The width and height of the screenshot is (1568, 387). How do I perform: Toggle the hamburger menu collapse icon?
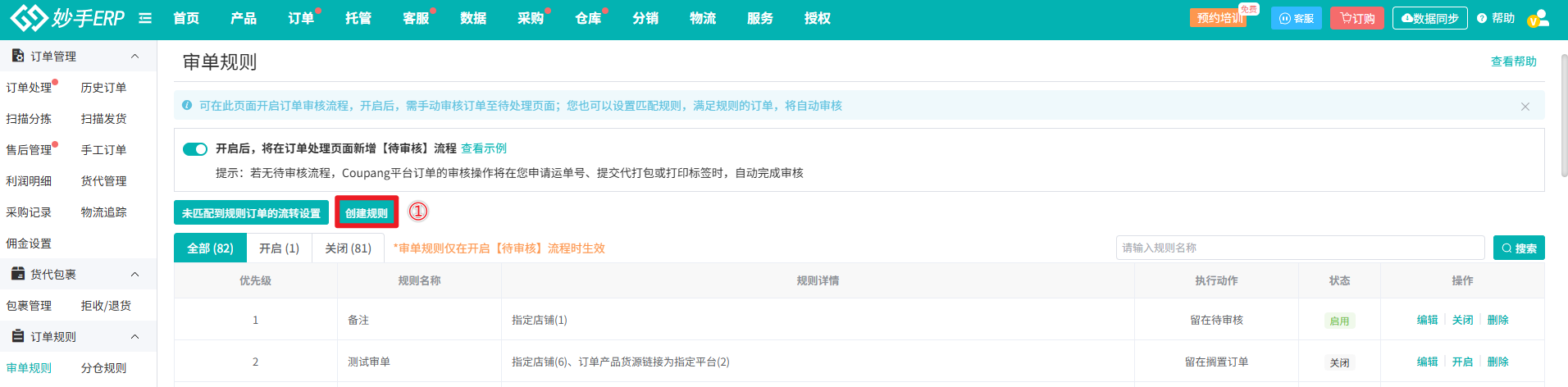(145, 18)
